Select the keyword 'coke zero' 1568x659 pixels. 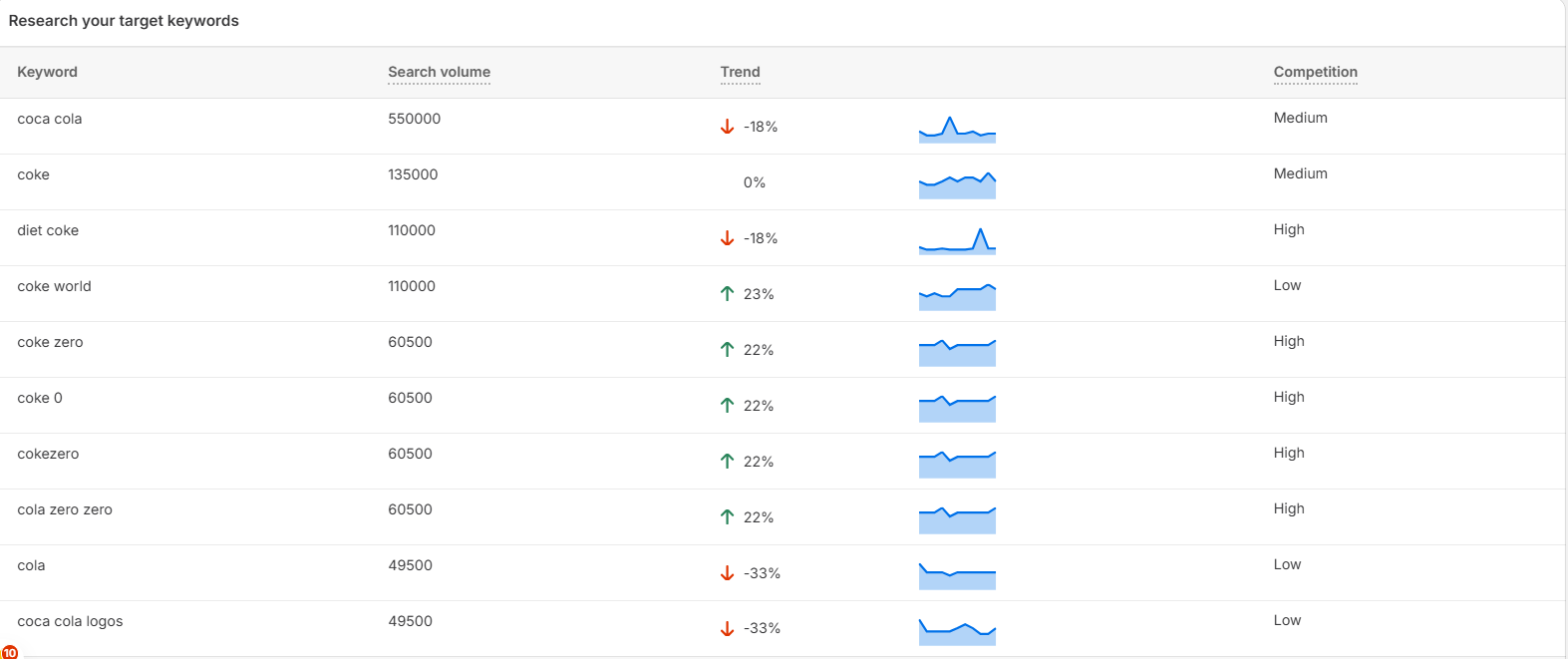pyautogui.click(x=50, y=342)
